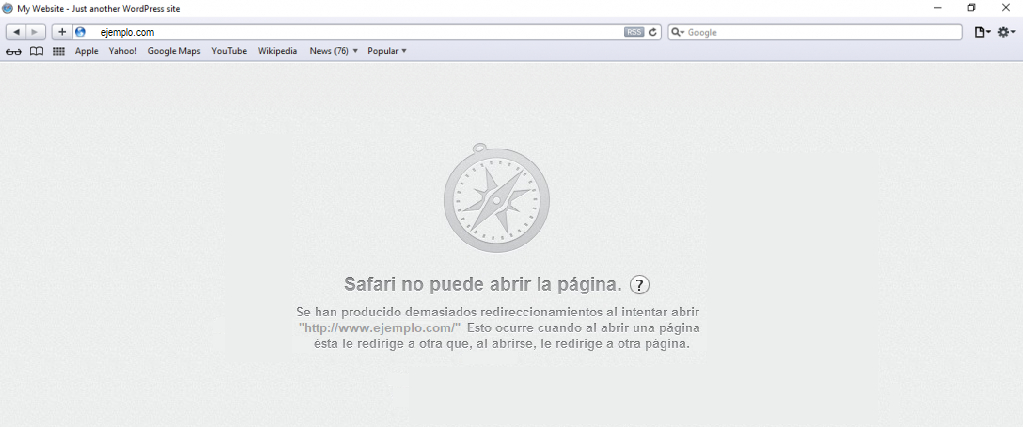Click the globe site icon in address bar

[x=80, y=32]
